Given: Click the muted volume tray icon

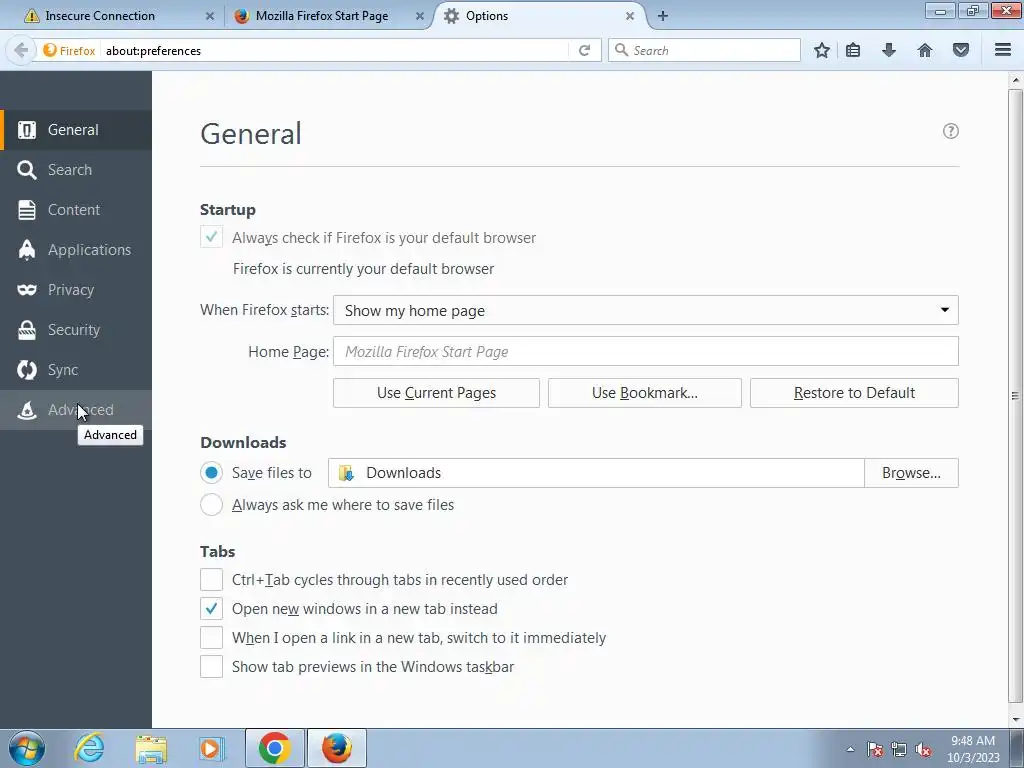Looking at the screenshot, I should (923, 749).
